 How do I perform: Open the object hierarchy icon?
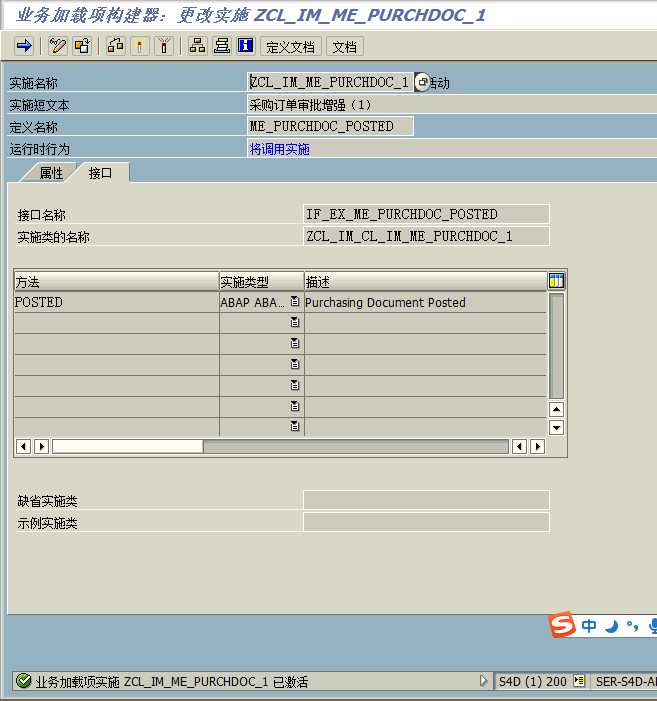pos(197,46)
